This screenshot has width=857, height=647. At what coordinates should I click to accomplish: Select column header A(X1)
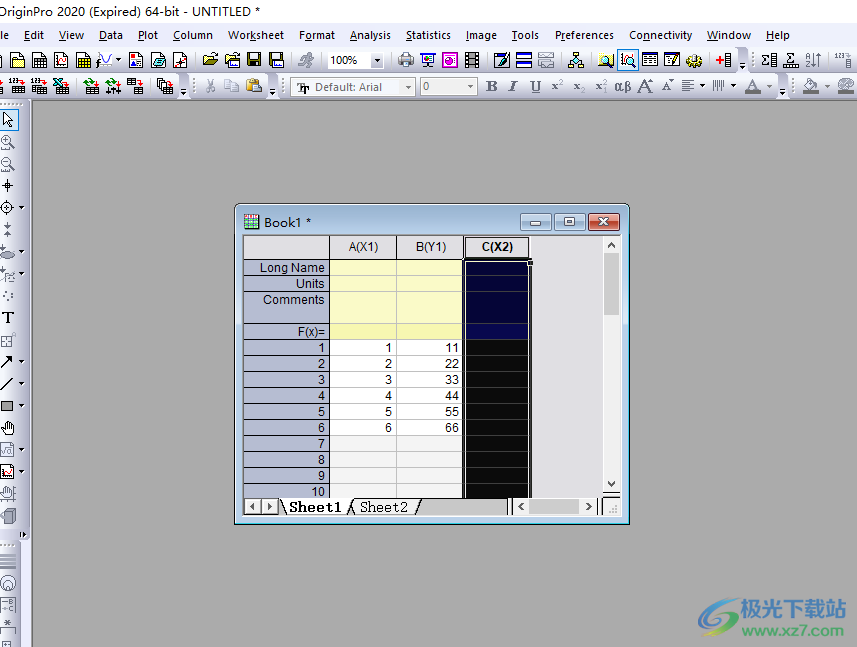pos(363,247)
